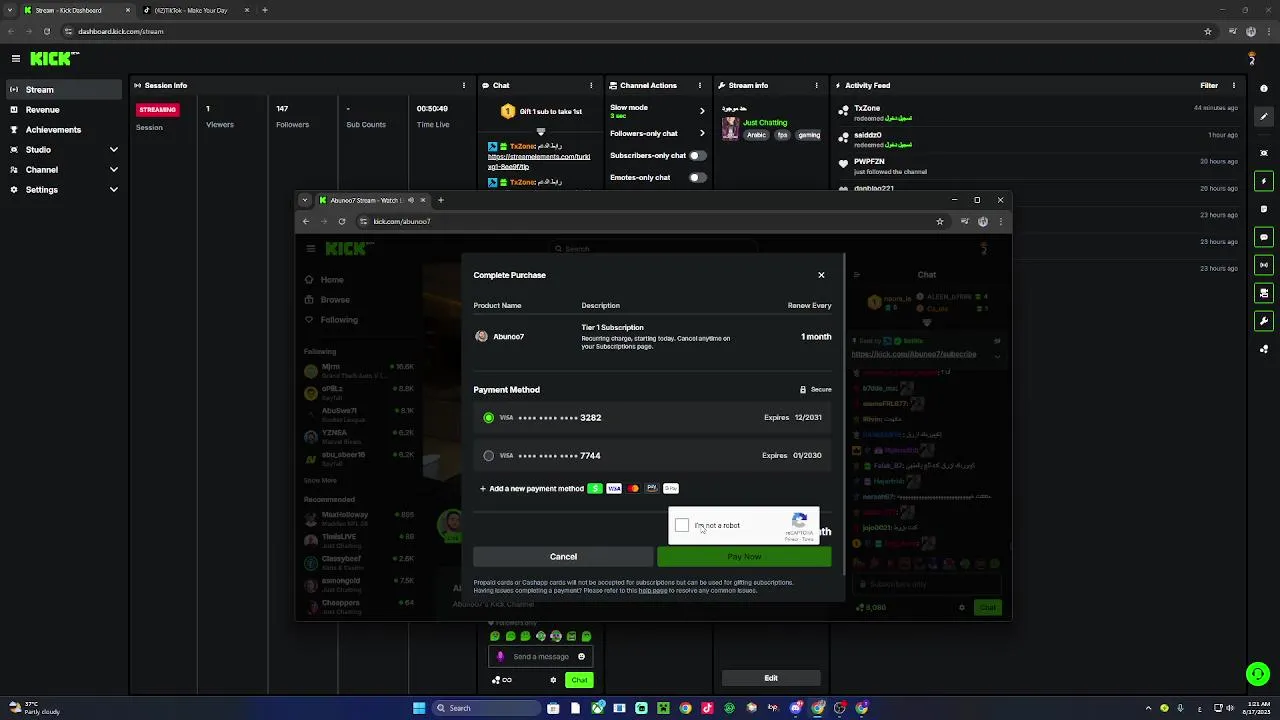Click the wrench icon in right sidebar
The image size is (1280, 720).
(x=1264, y=321)
